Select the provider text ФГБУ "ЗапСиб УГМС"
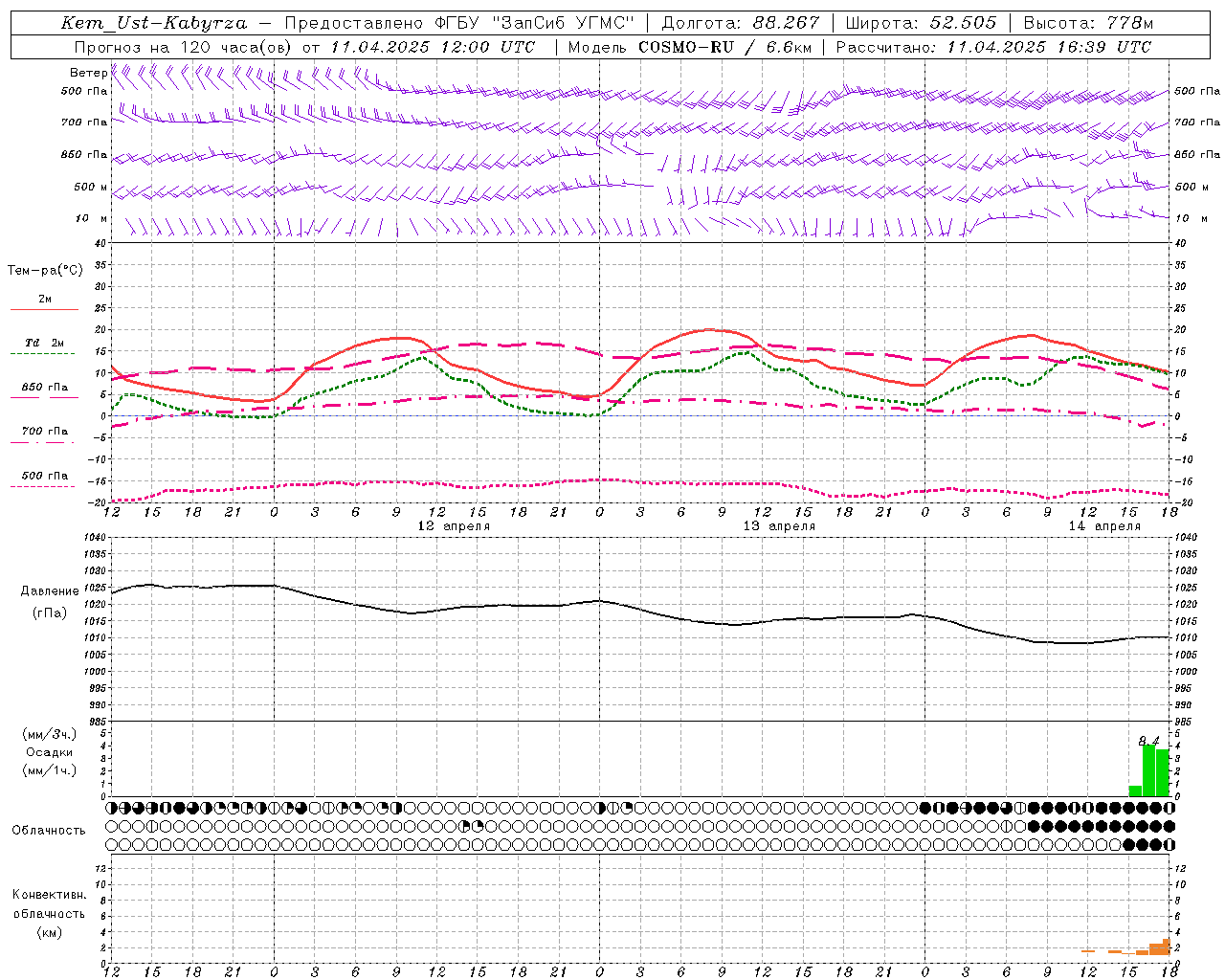Screen dimensions: 1225x980 click(534, 23)
